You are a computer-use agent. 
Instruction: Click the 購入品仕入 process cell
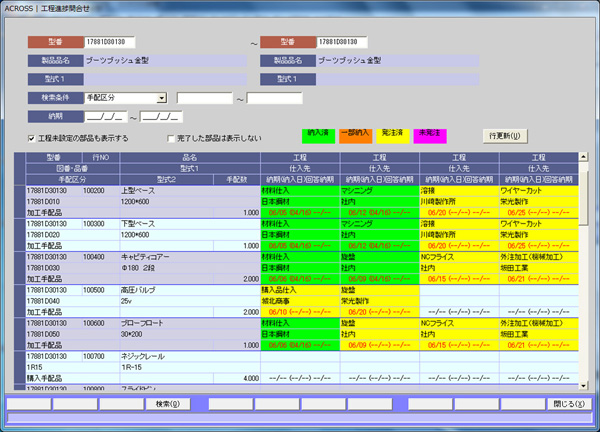coord(300,290)
